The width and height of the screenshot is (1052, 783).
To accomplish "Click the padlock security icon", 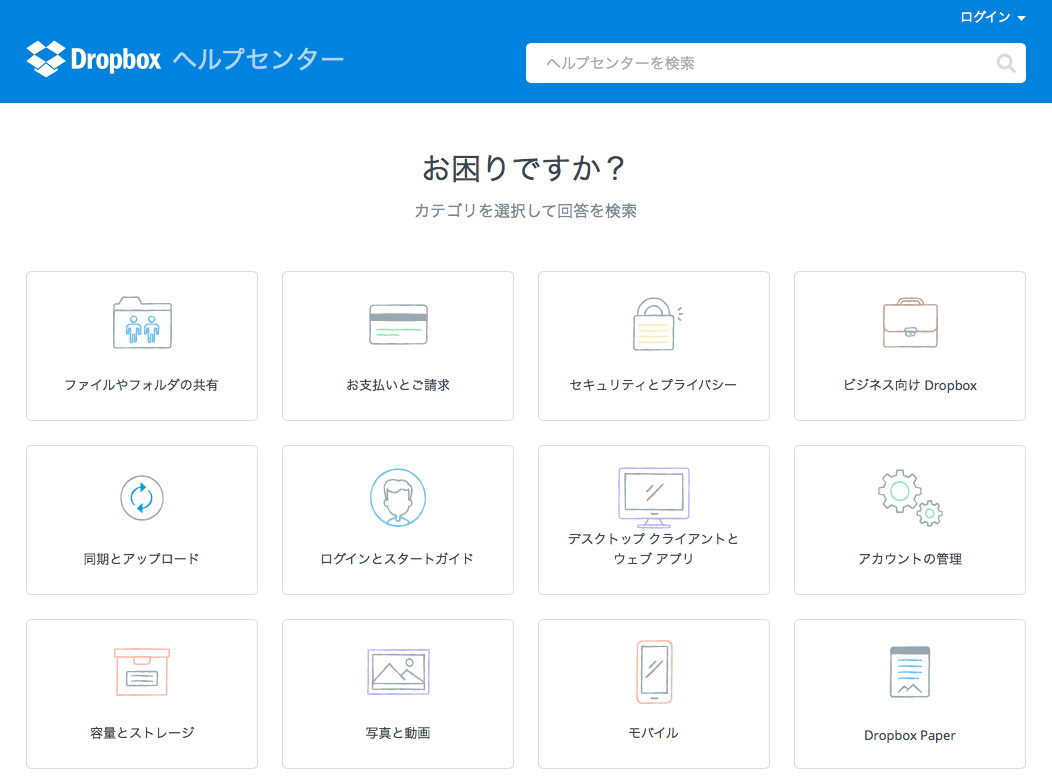I will coord(657,323).
